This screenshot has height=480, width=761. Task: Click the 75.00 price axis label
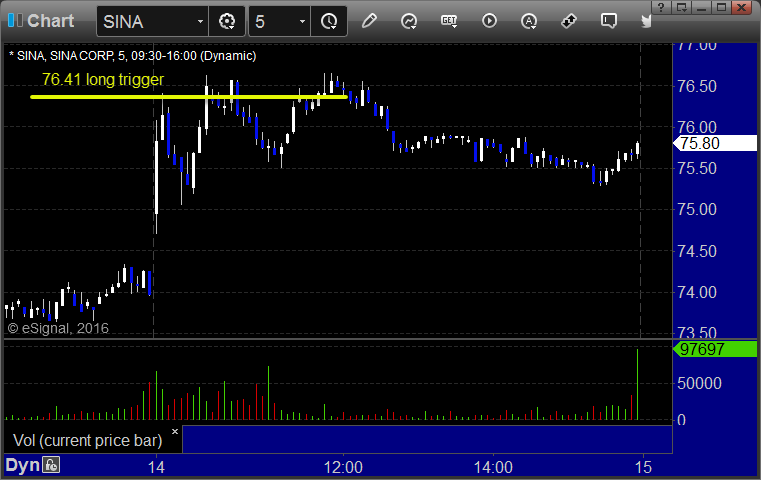tap(697, 209)
